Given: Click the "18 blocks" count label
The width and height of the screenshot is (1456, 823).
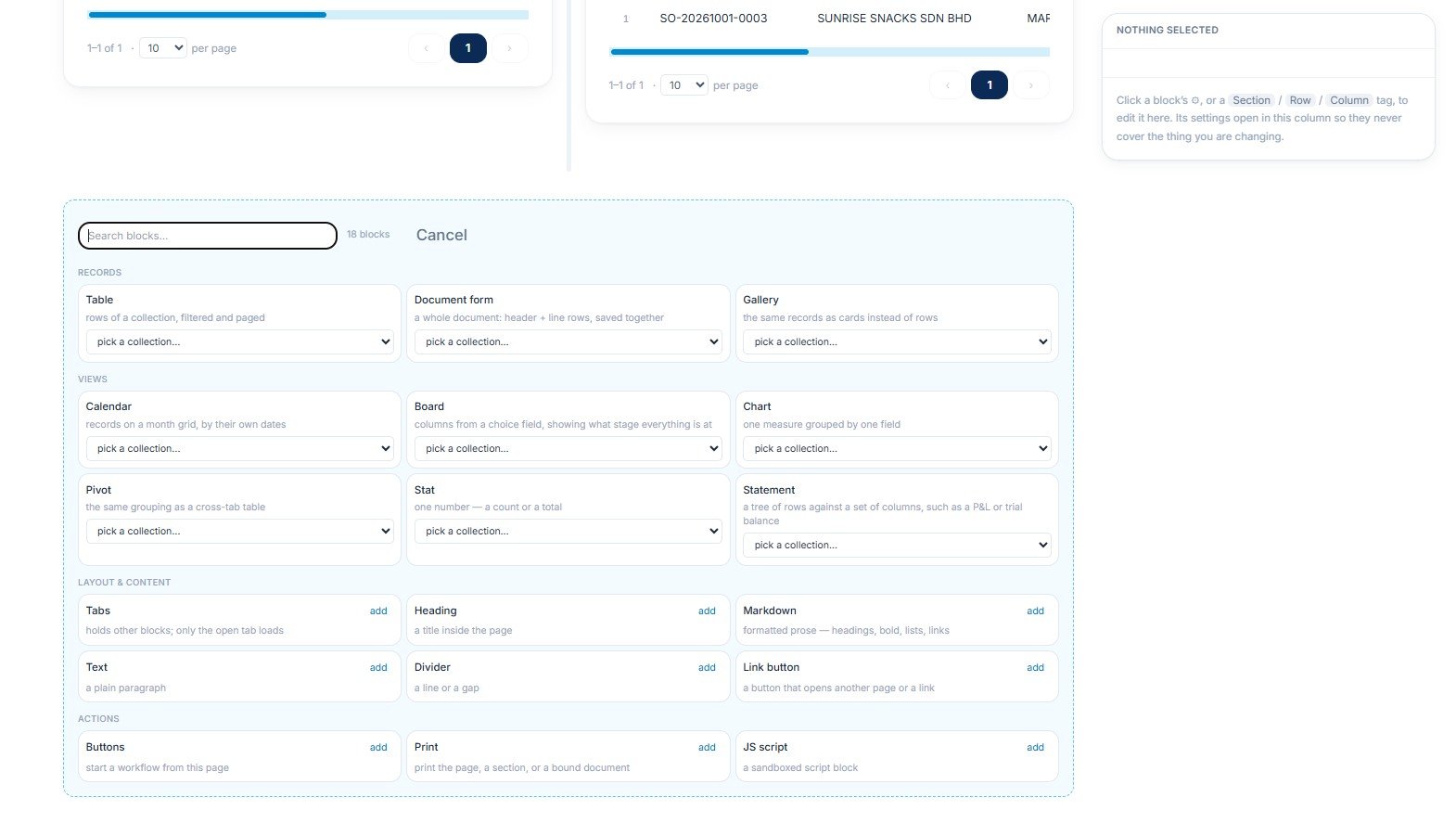Looking at the screenshot, I should pyautogui.click(x=368, y=235).
